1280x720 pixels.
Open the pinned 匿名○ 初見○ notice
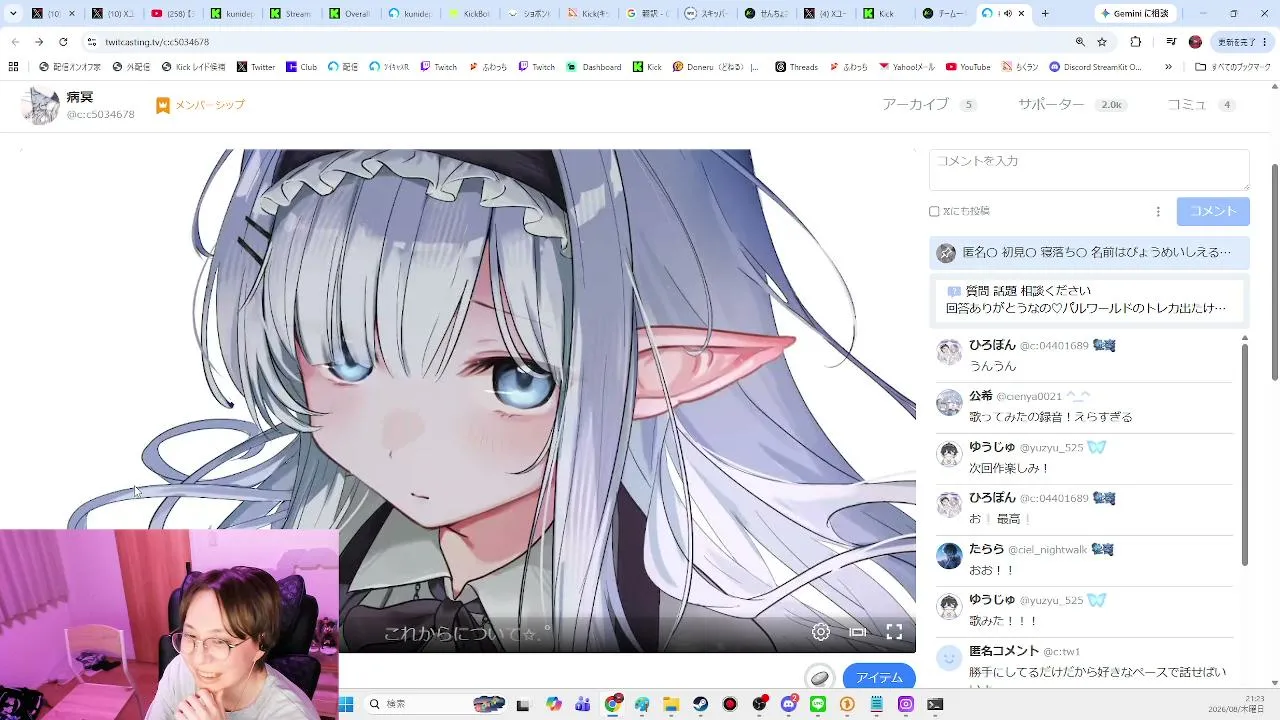click(x=1089, y=253)
